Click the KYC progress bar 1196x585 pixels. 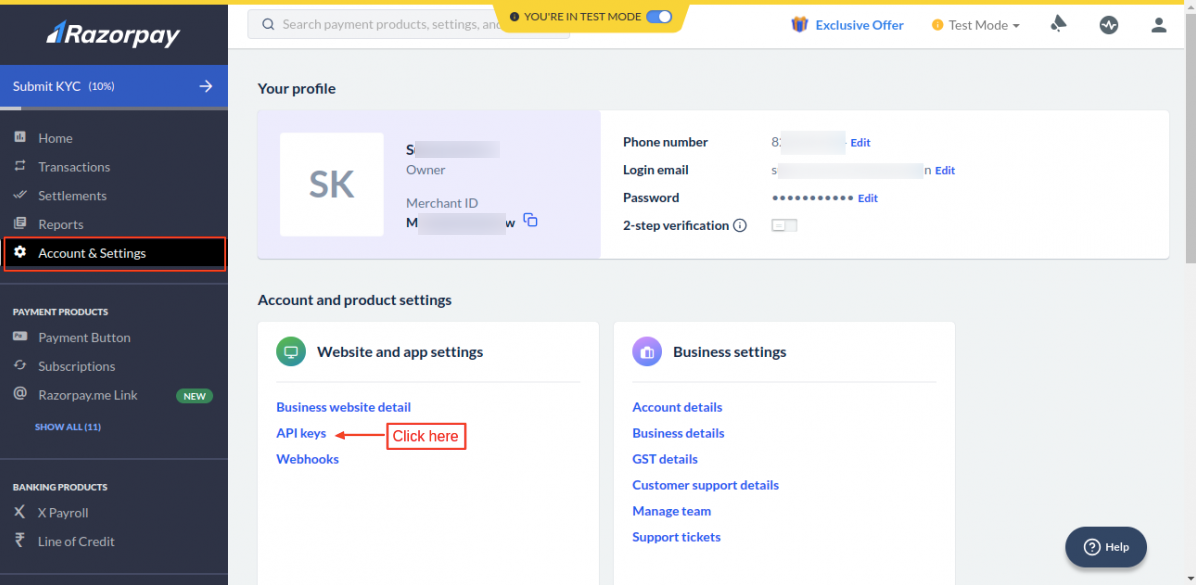point(114,109)
